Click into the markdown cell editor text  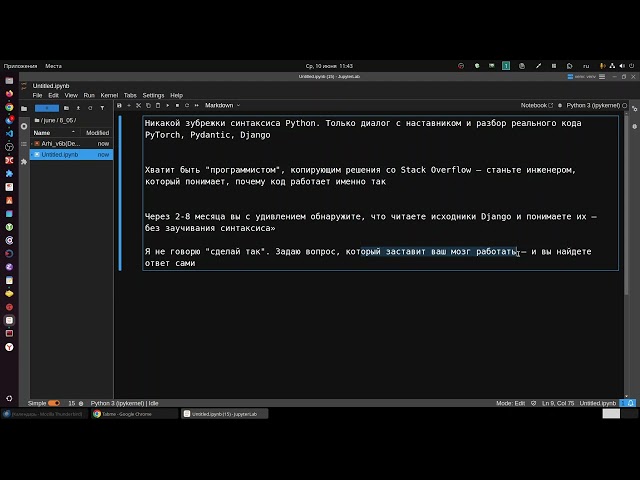pos(380,193)
